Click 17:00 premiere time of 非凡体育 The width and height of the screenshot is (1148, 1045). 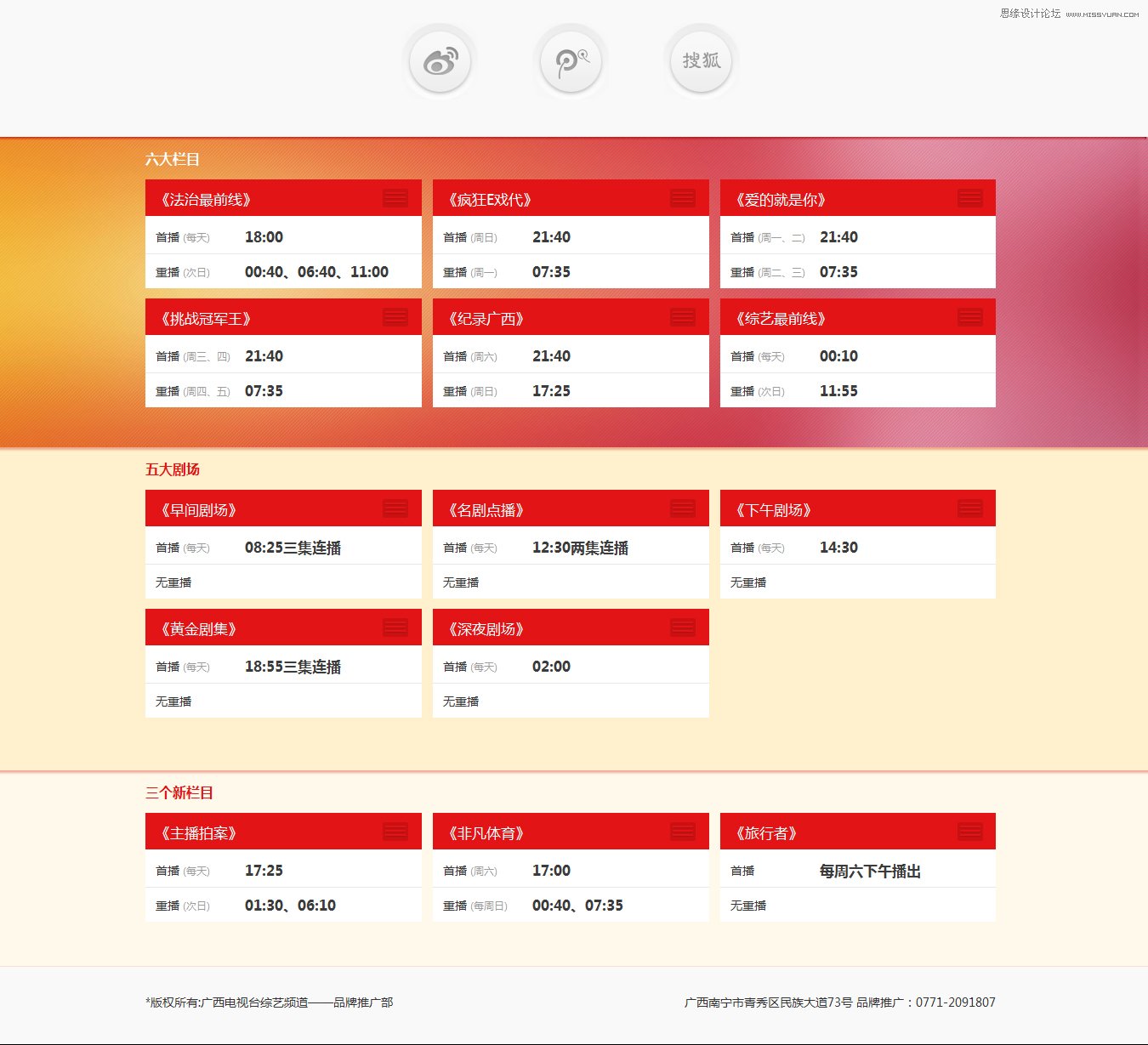(551, 871)
